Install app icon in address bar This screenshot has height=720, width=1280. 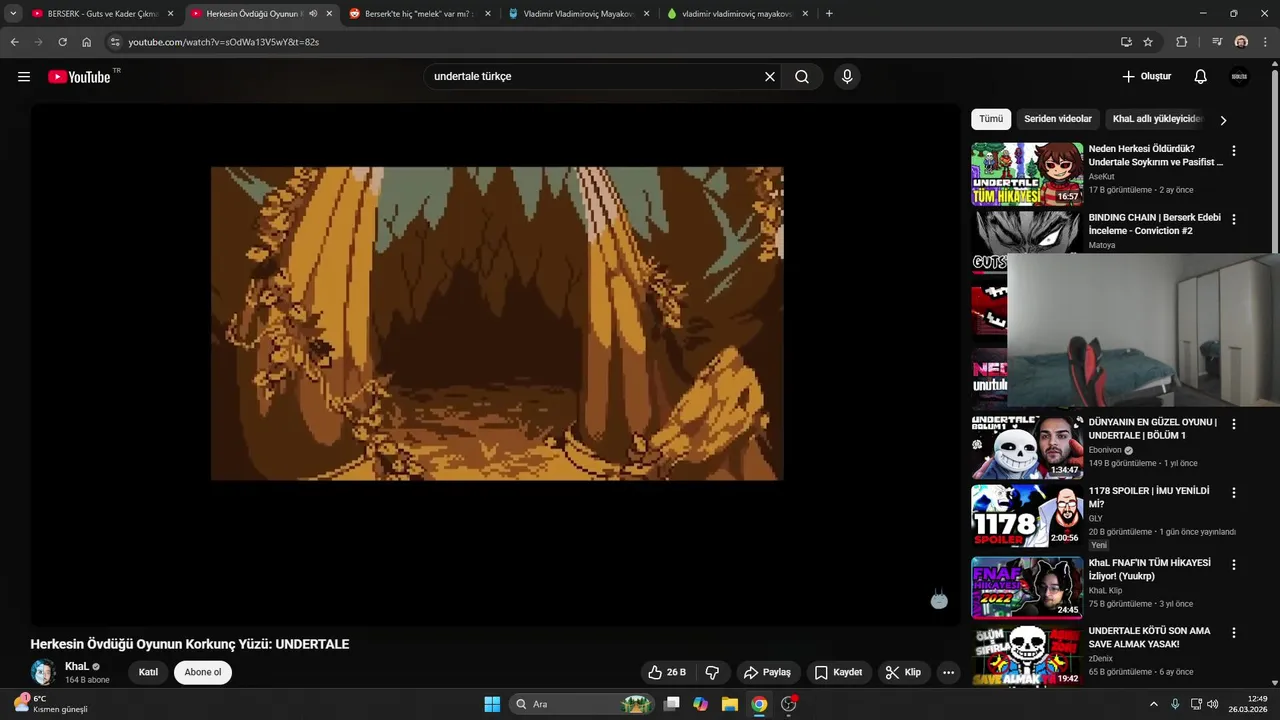tap(1126, 42)
